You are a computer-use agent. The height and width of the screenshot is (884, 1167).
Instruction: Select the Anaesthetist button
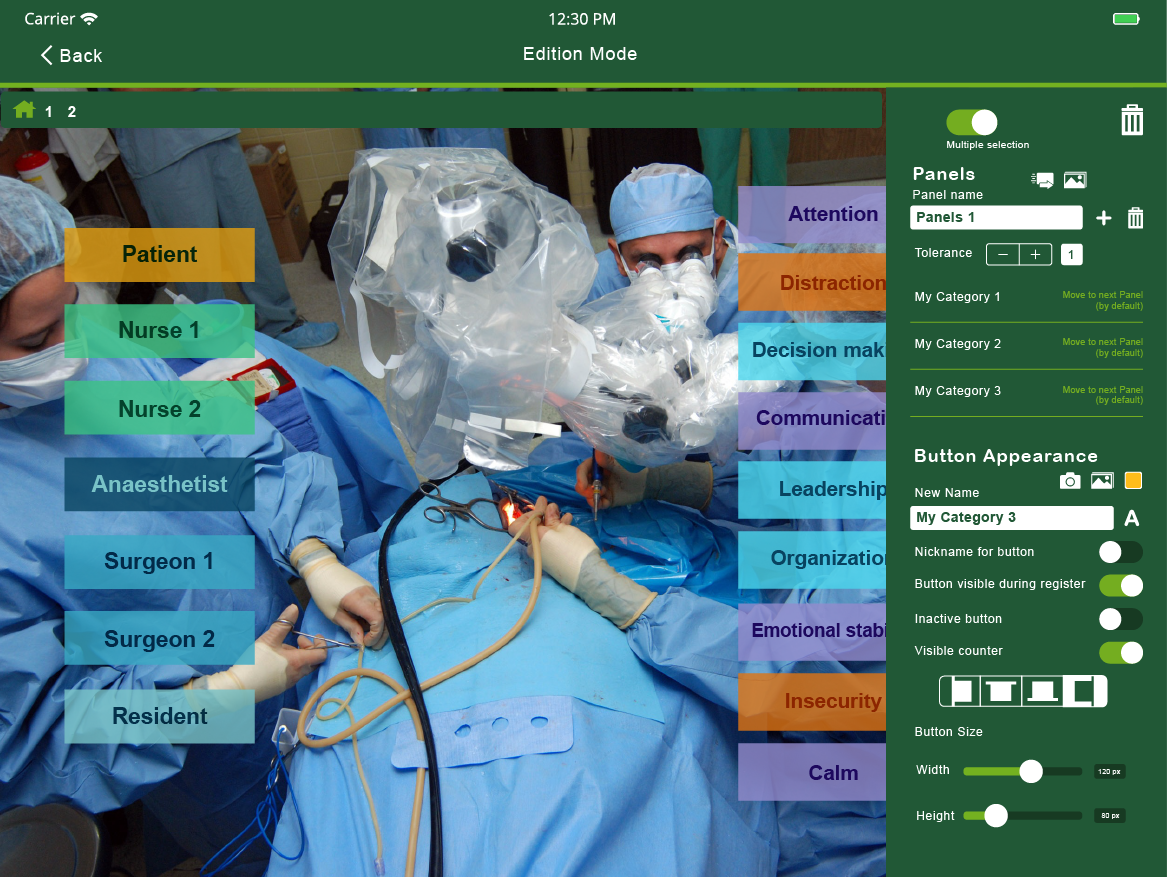click(159, 484)
